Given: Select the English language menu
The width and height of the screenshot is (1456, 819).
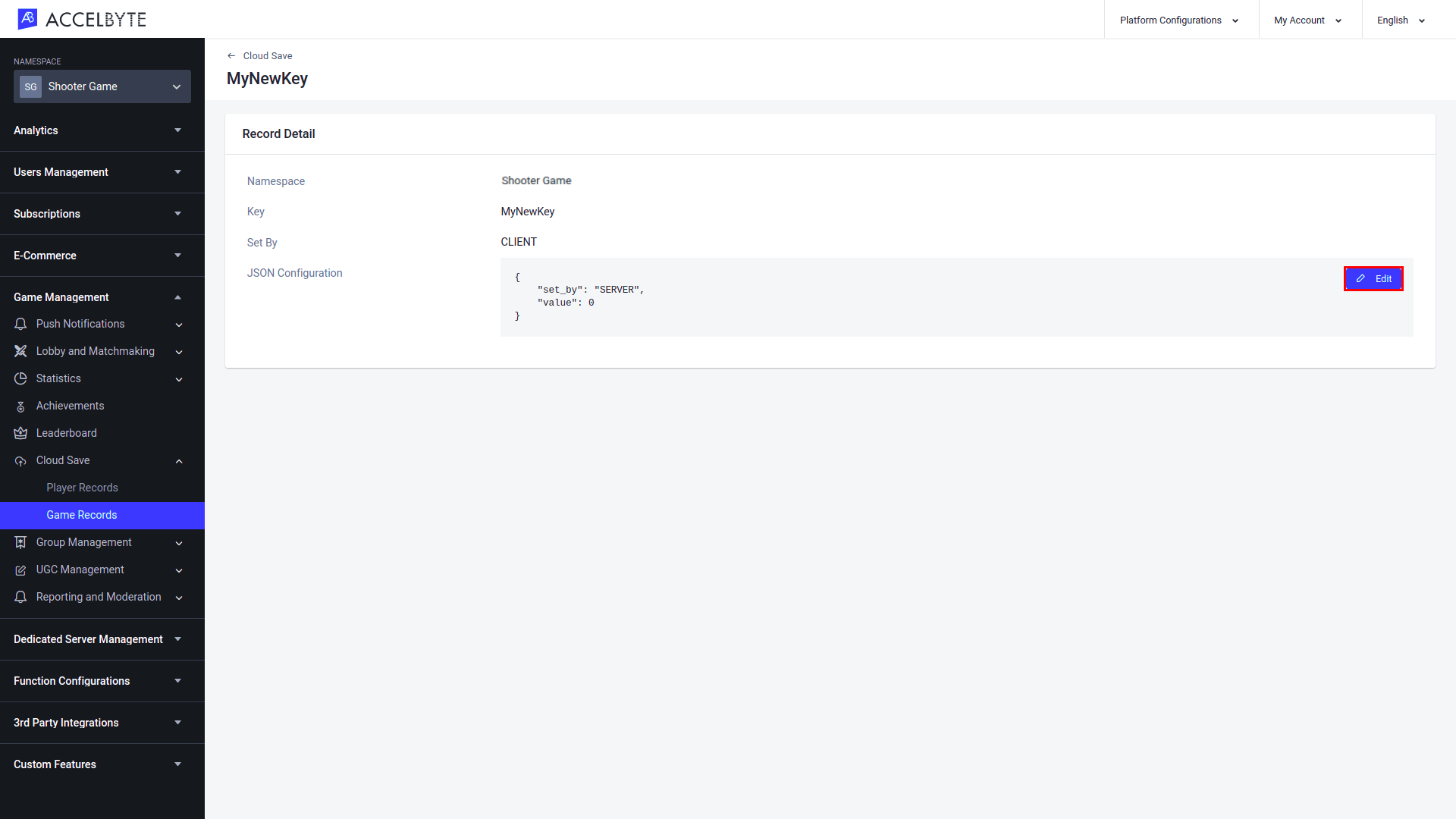Looking at the screenshot, I should [1401, 19].
